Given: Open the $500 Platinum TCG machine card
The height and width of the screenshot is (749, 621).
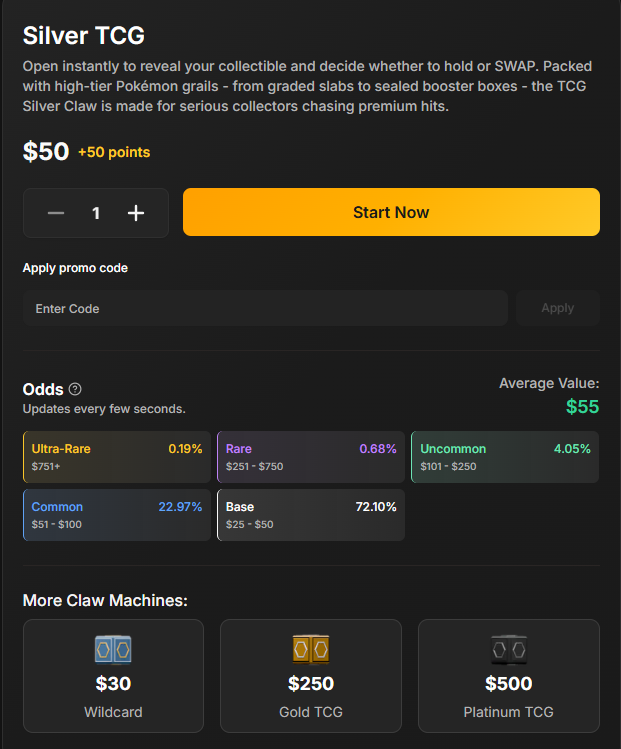Looking at the screenshot, I should [x=509, y=676].
